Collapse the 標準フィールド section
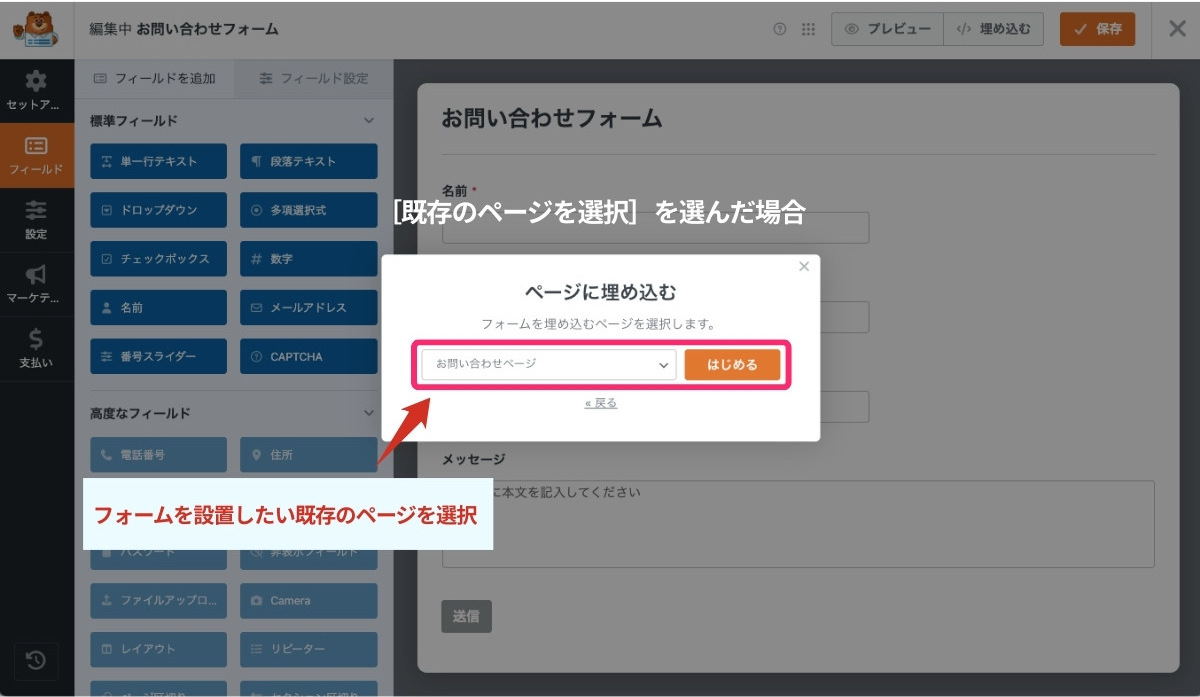Screen dimensions: 1200x697 click(x=368, y=120)
